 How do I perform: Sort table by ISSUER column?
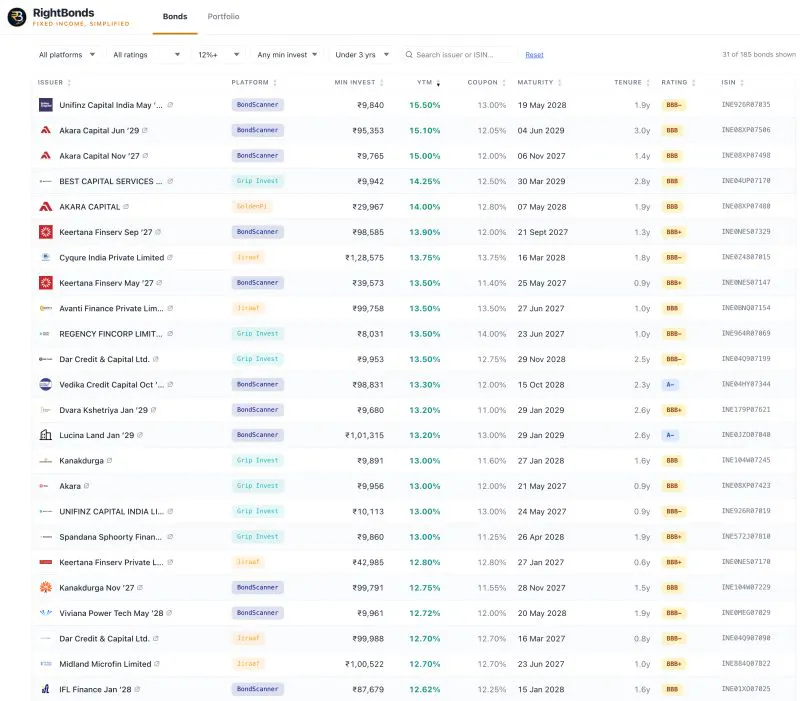(54, 83)
